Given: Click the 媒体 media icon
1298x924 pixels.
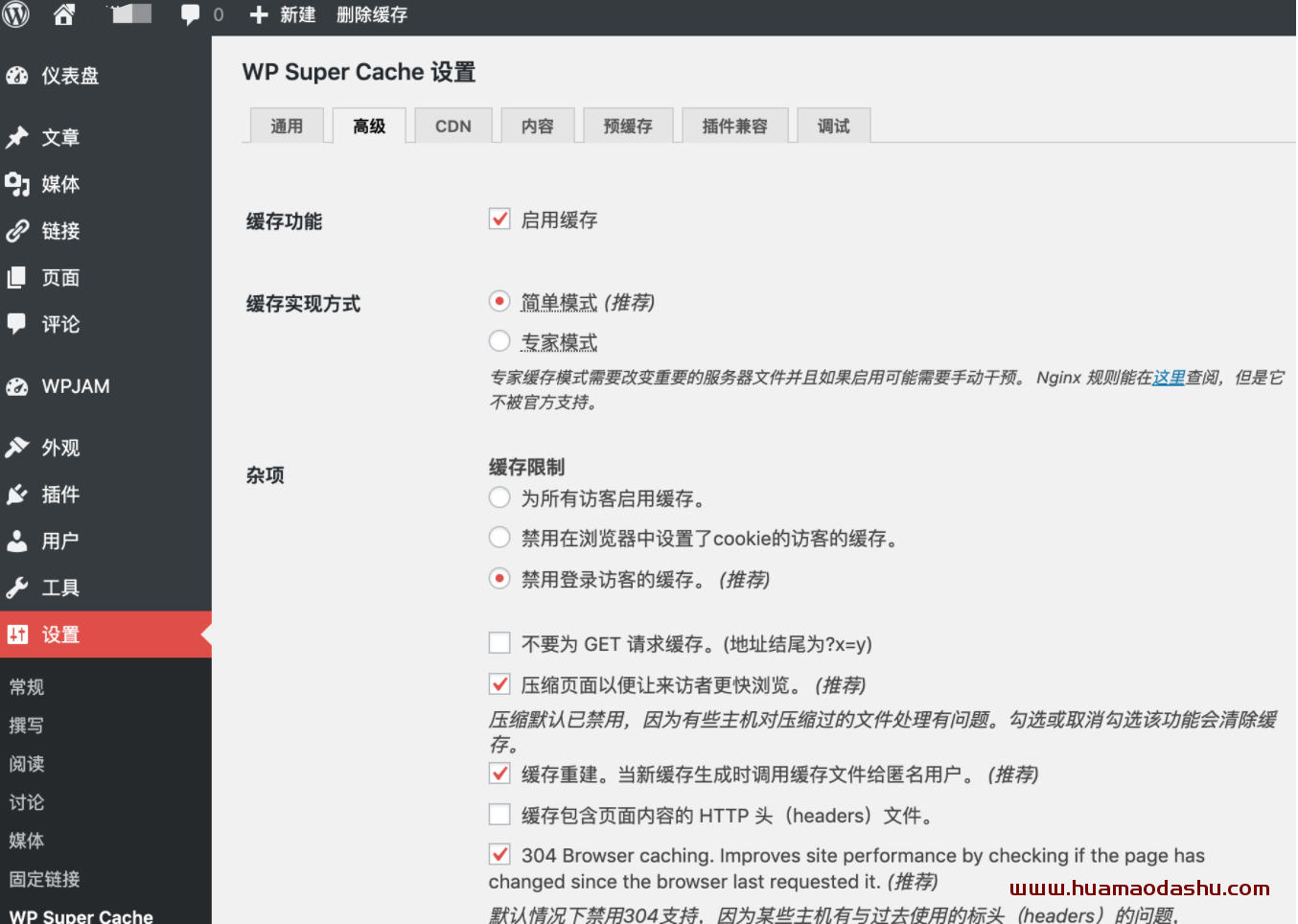Looking at the screenshot, I should click(x=17, y=184).
